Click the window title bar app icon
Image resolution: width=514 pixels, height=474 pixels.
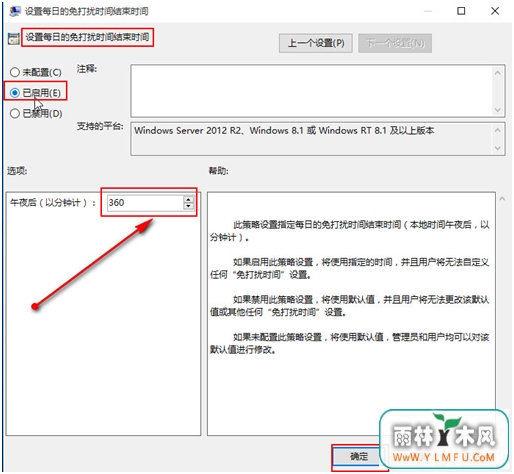(15, 11)
